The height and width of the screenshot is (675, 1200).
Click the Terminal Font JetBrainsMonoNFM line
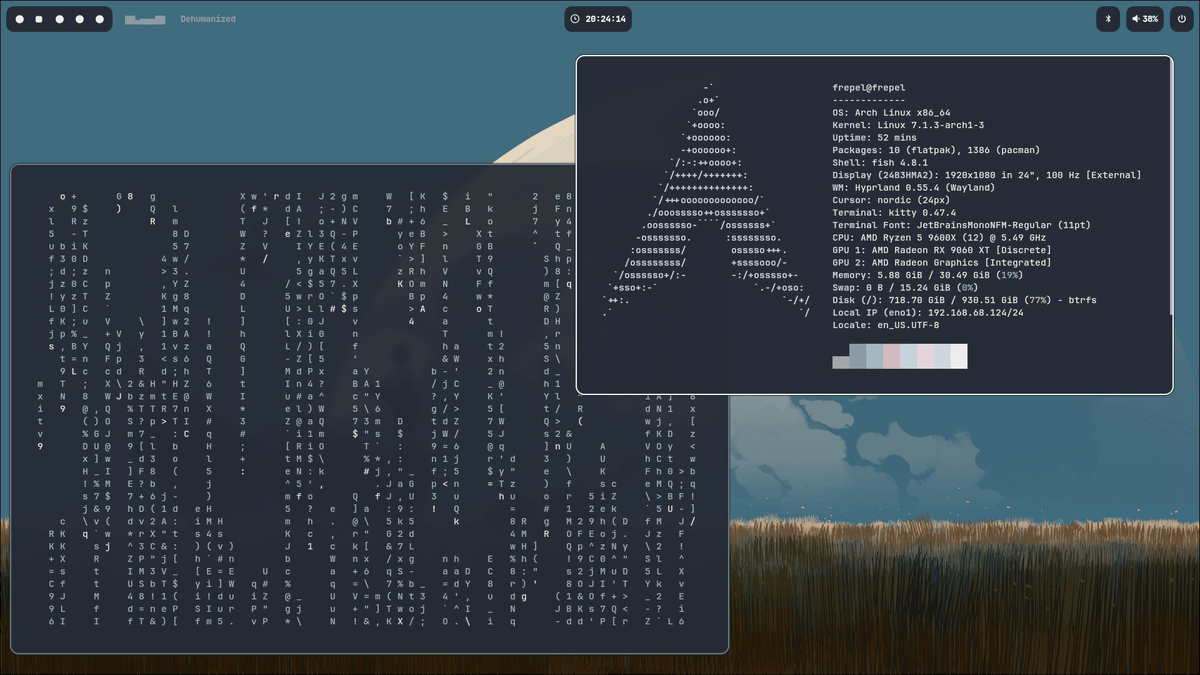click(961, 225)
